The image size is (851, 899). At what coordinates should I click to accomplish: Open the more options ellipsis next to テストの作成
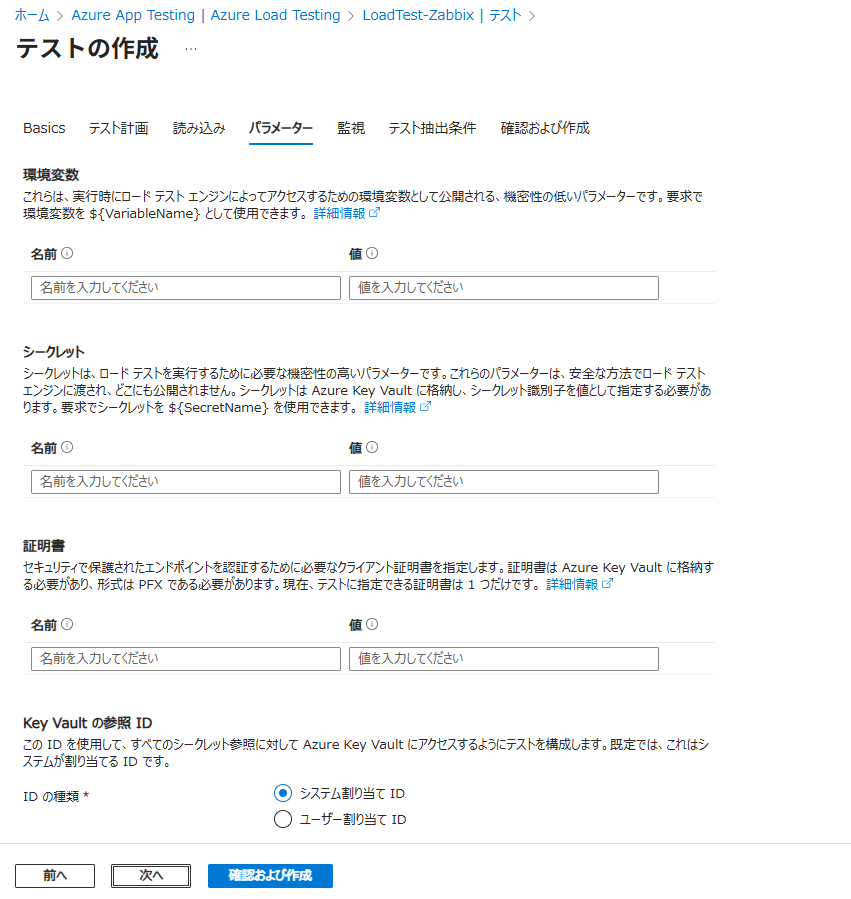(x=191, y=49)
